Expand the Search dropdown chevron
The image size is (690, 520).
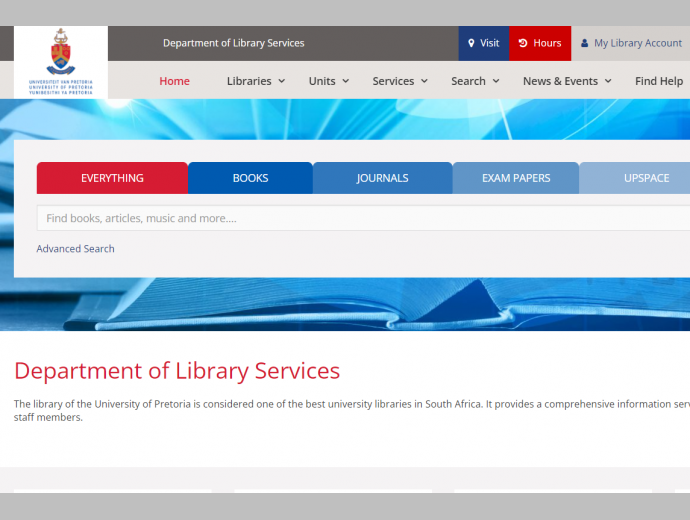[496, 81]
